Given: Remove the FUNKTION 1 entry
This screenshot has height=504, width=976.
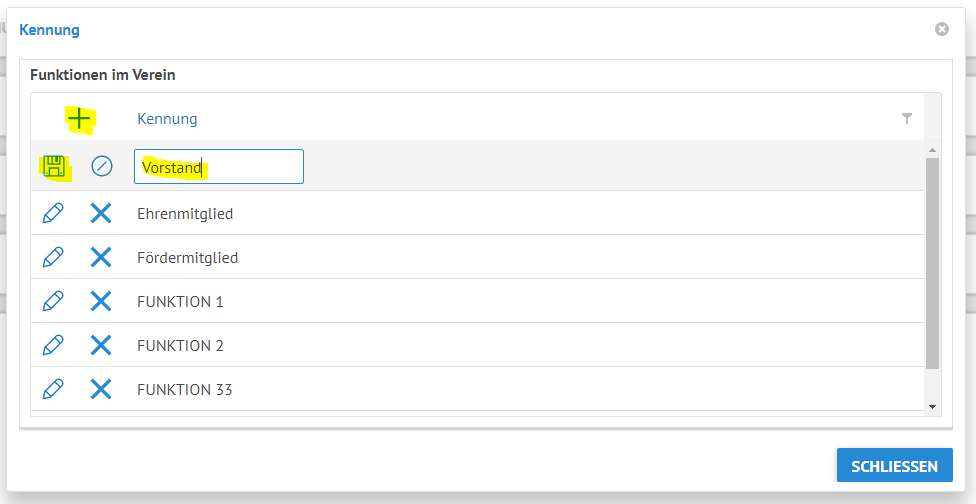Looking at the screenshot, I should [101, 301].
